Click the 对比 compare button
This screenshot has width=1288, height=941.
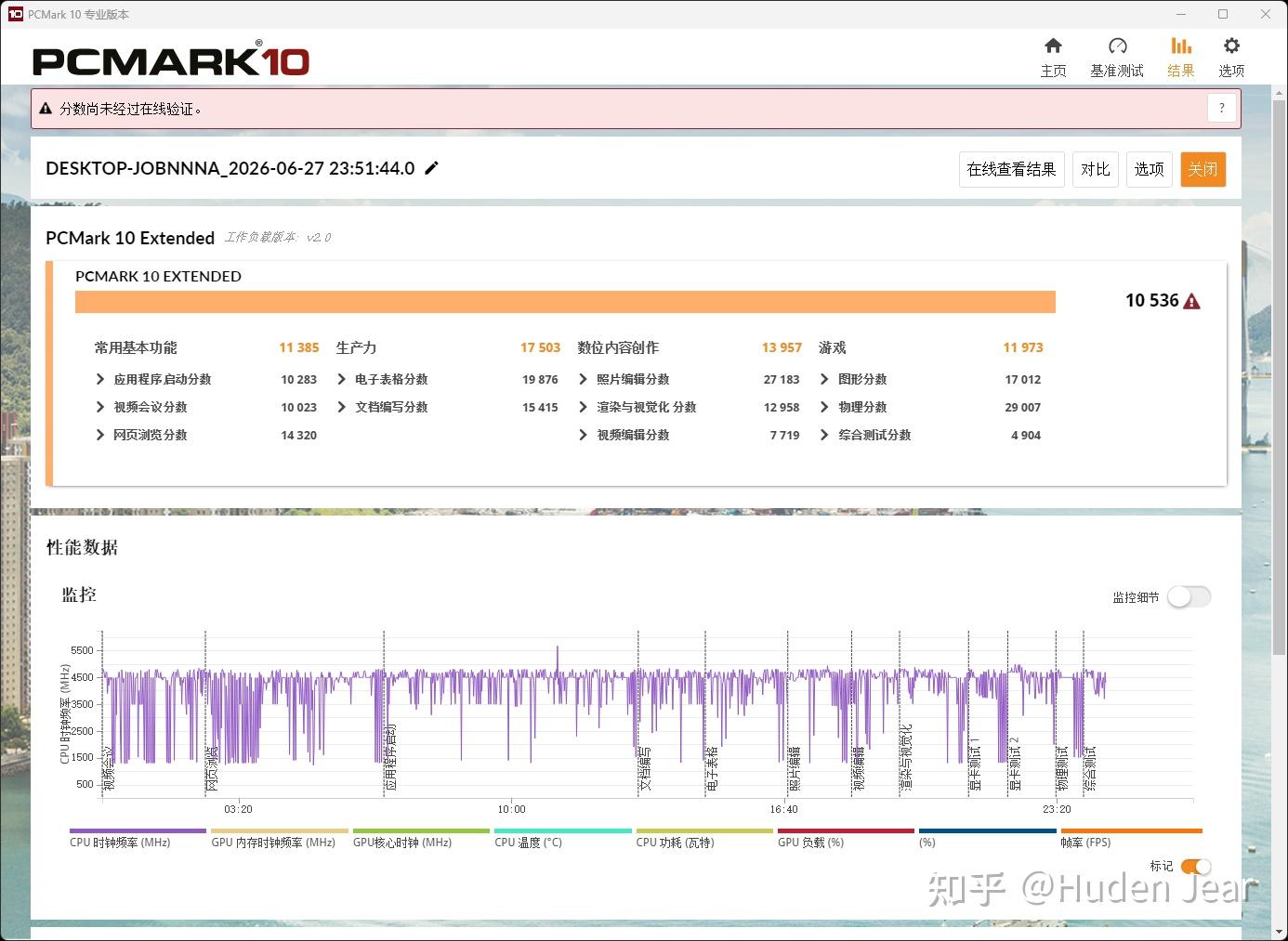point(1096,169)
